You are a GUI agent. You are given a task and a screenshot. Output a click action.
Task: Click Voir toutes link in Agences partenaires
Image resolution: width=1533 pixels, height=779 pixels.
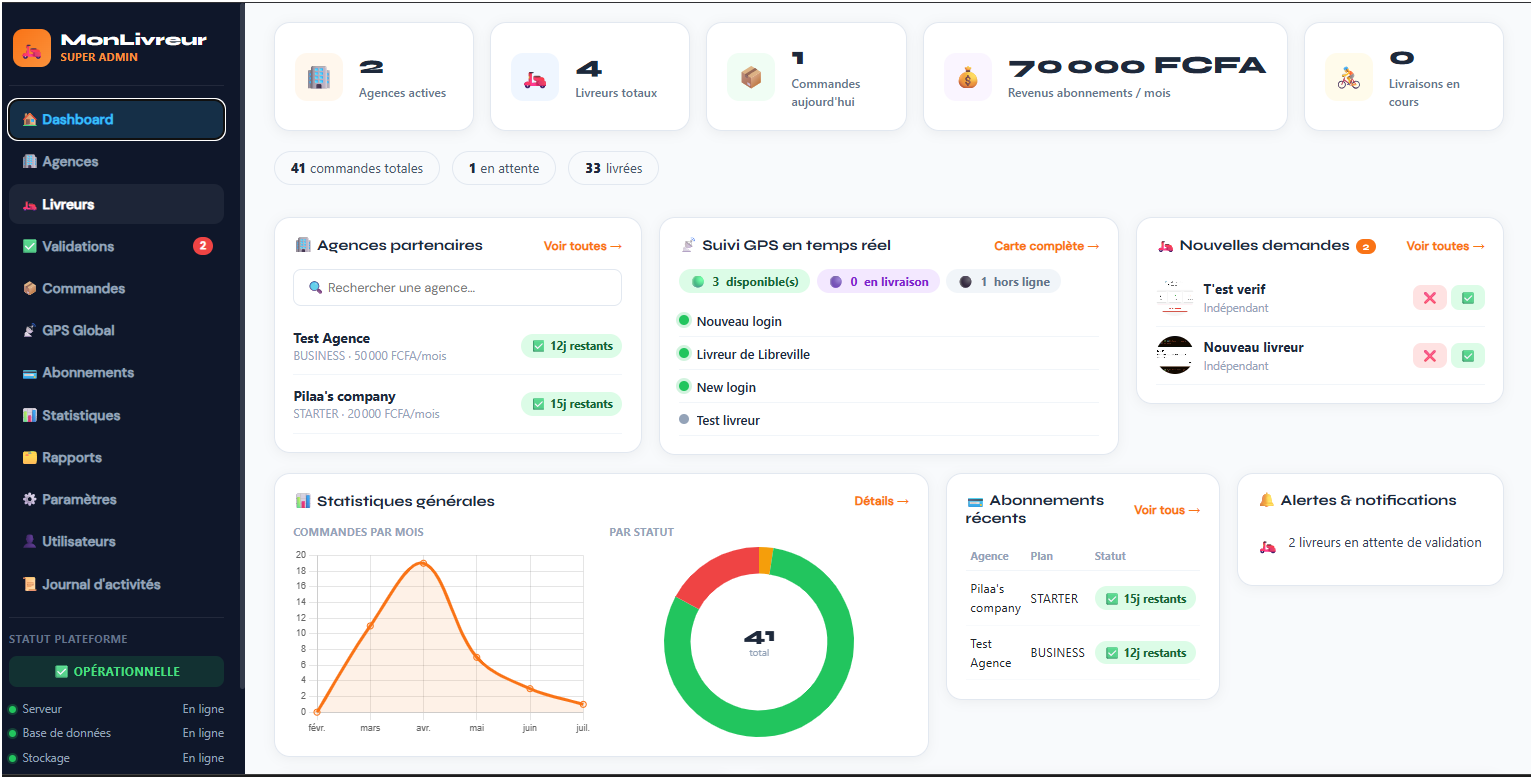coord(582,246)
